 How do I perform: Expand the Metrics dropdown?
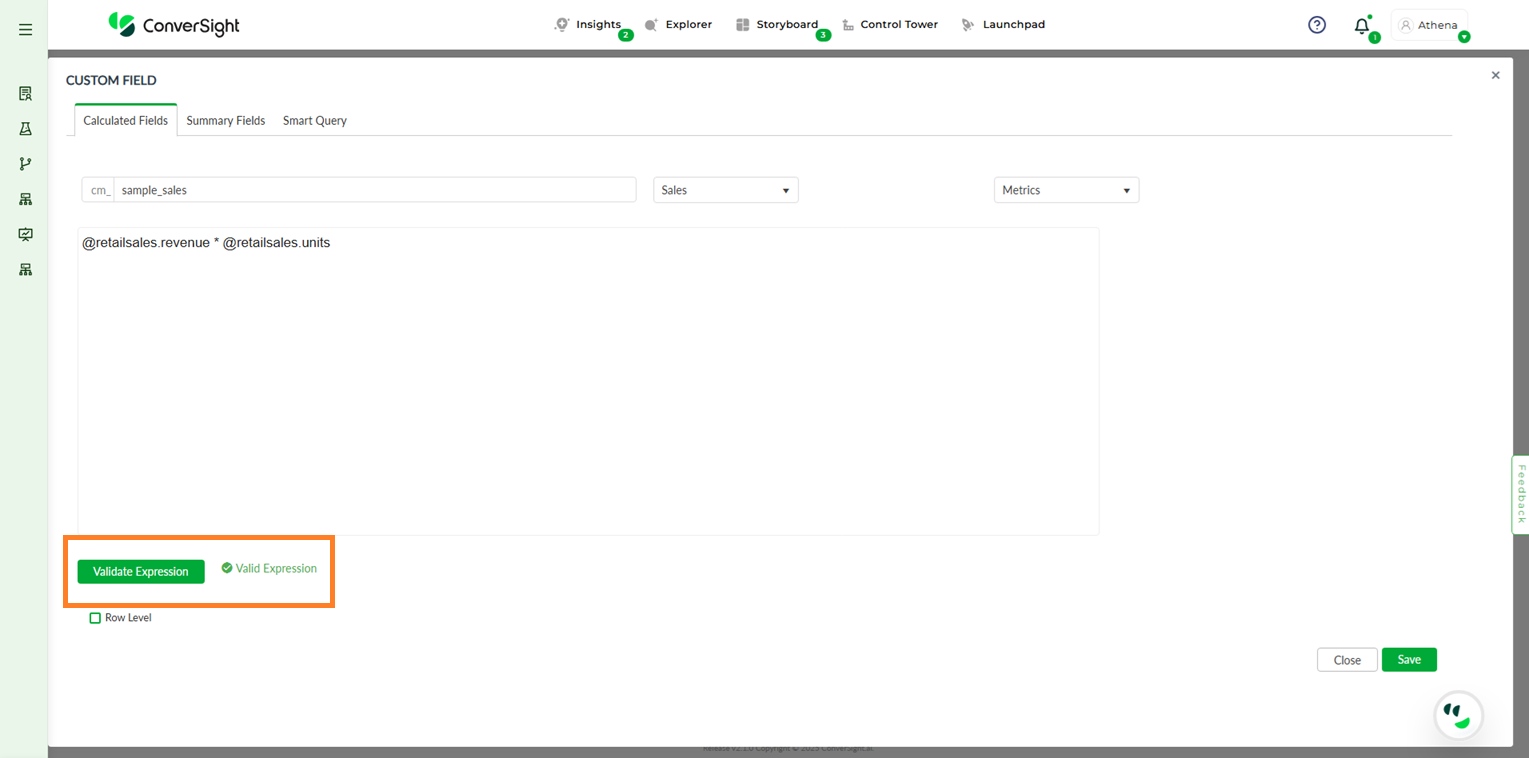(x=1066, y=190)
